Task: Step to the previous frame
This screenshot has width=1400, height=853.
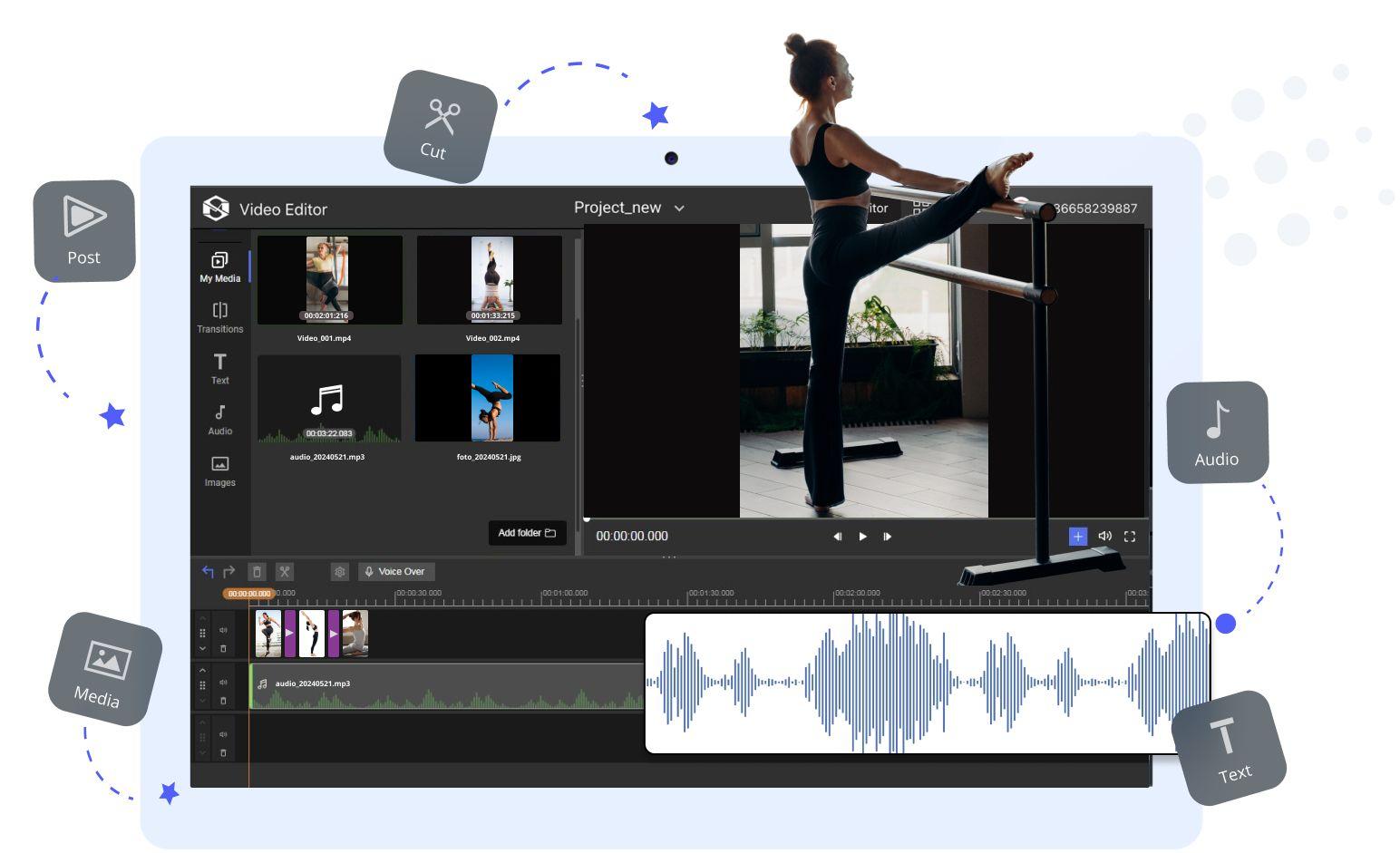Action: click(837, 537)
